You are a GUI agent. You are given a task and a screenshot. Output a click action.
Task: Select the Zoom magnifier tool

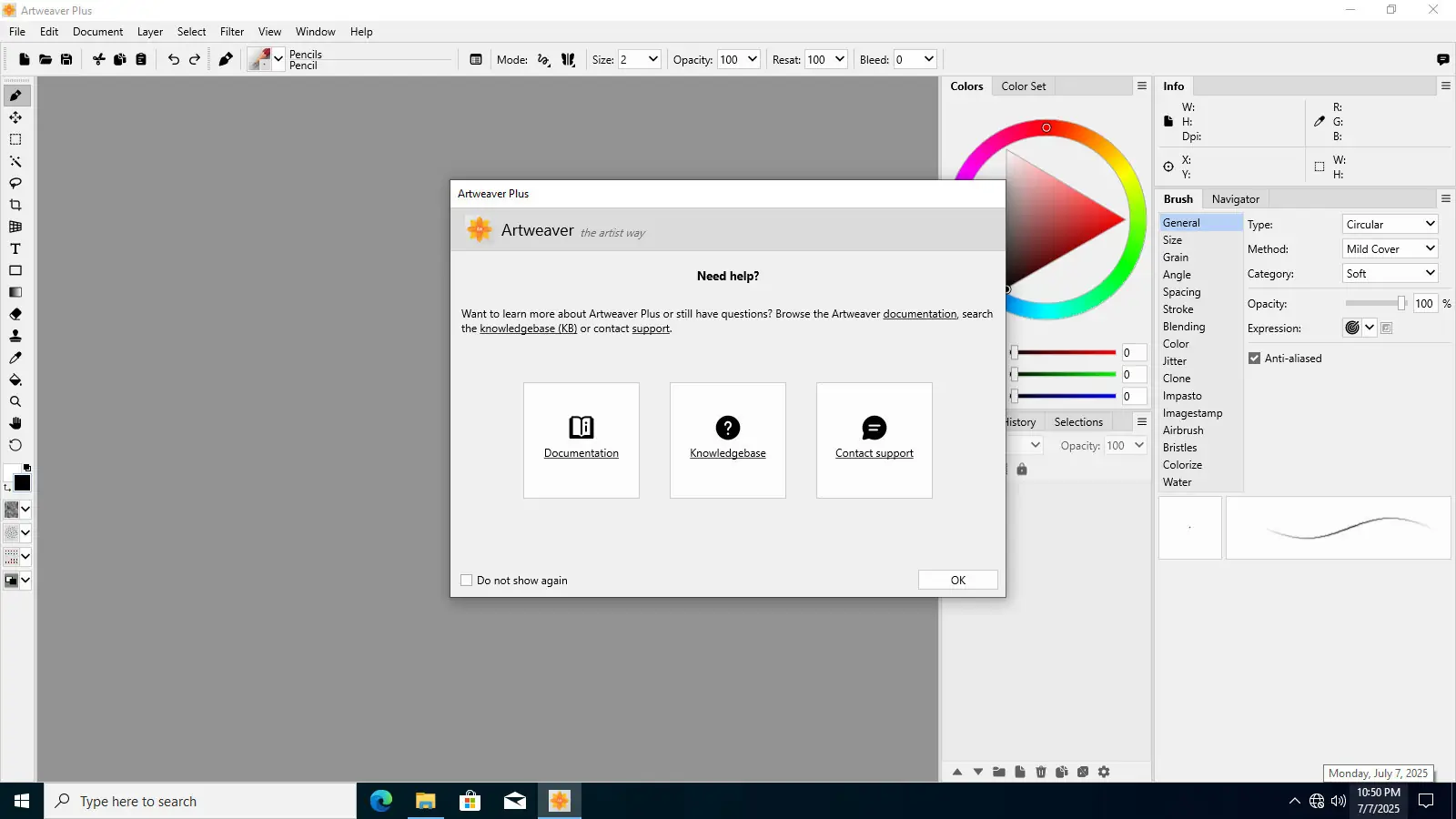point(15,401)
